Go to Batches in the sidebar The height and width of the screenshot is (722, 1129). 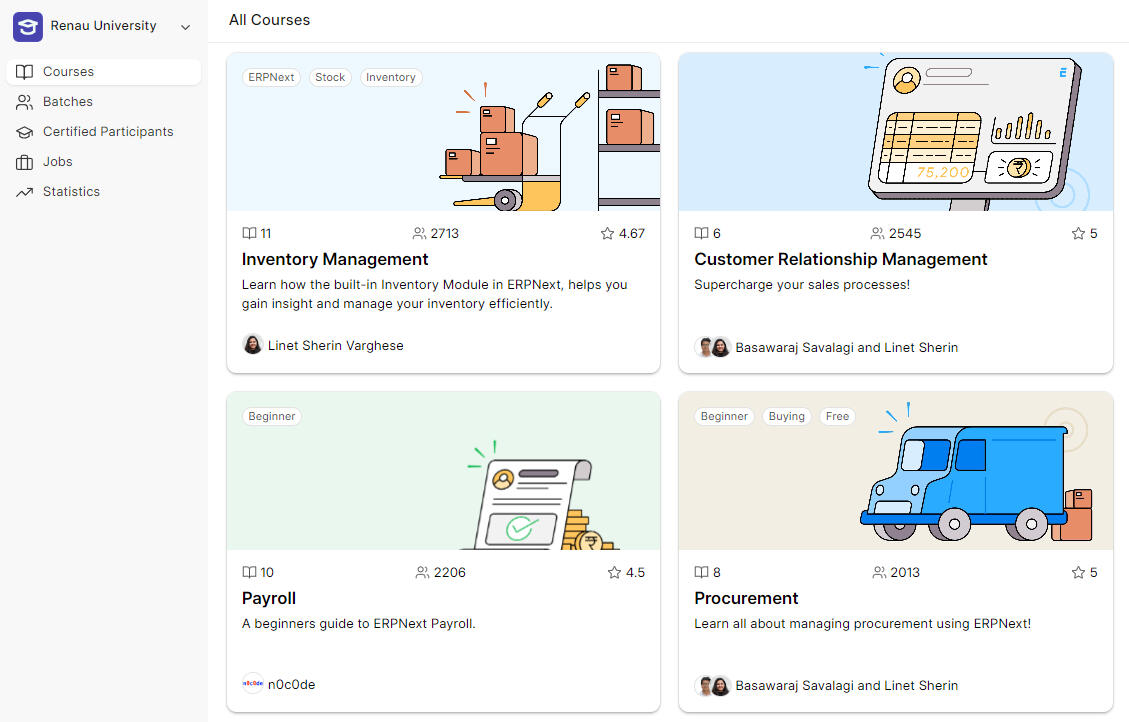pyautogui.click(x=67, y=102)
